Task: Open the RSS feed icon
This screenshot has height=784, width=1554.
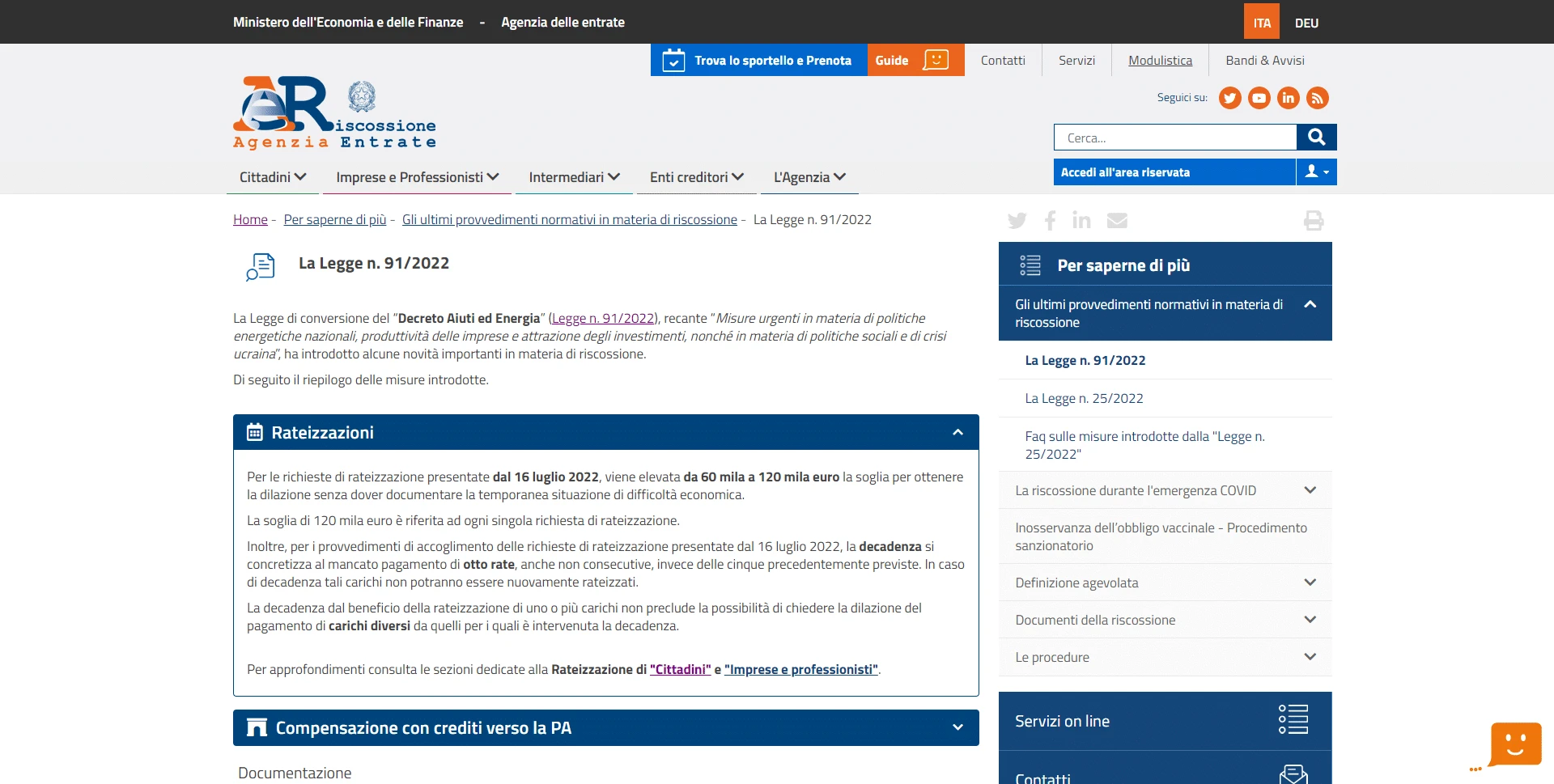Action: [1317, 98]
